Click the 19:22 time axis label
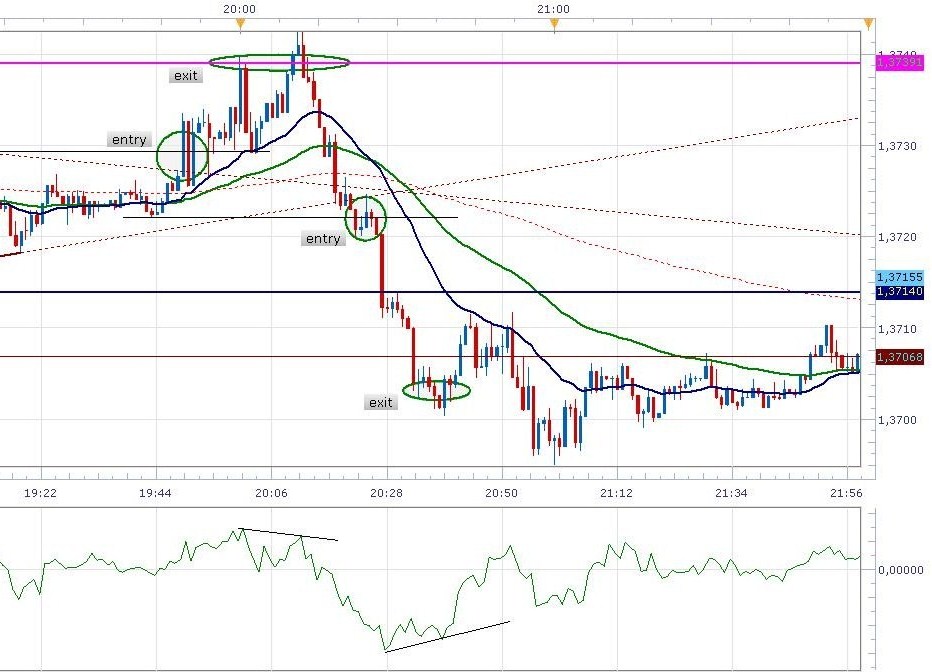Image resolution: width=932 pixels, height=672 pixels. pos(40,493)
